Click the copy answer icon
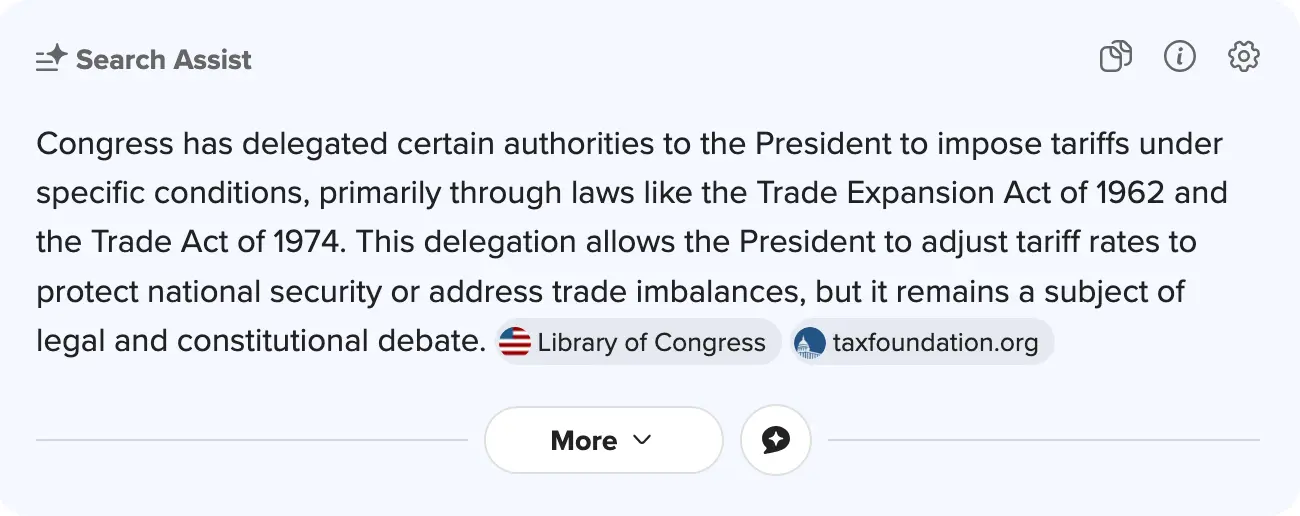1300x516 pixels. (1116, 57)
